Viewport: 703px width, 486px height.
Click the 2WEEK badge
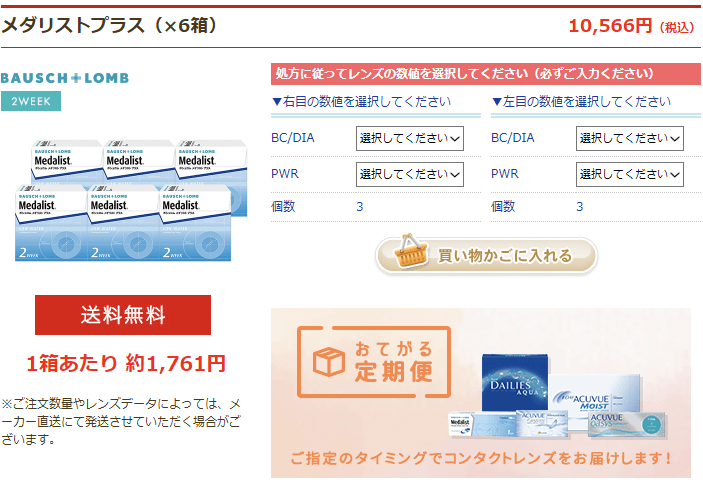pos(31,101)
